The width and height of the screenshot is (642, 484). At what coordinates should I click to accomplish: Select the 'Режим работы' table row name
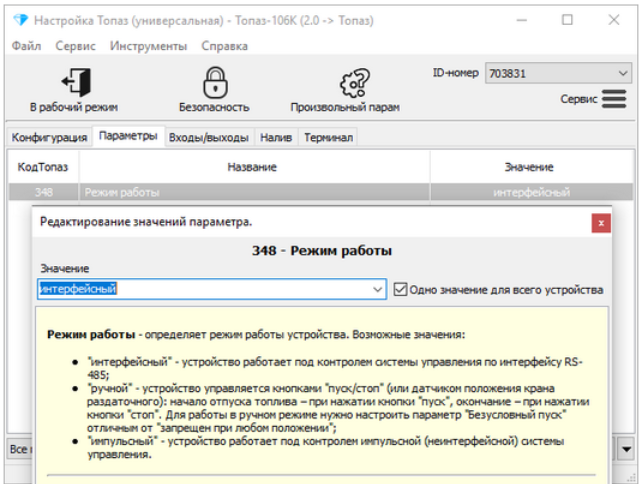(x=122, y=192)
